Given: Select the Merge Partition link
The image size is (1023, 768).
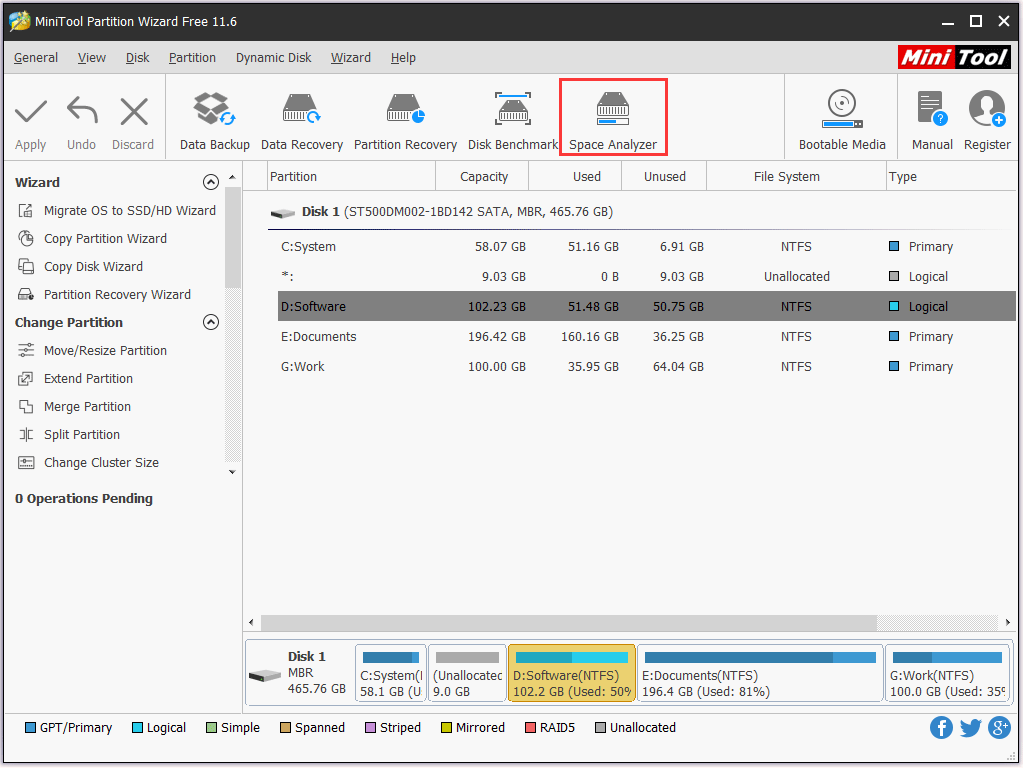Looking at the screenshot, I should (x=87, y=407).
